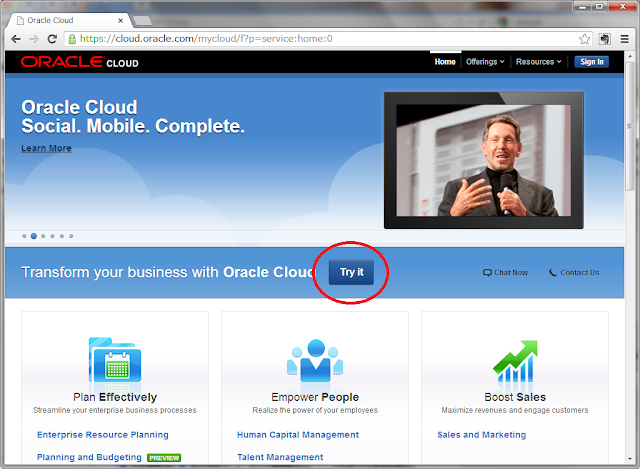Close the Oracle Cloud tab
The width and height of the screenshot is (640, 469).
120,20
